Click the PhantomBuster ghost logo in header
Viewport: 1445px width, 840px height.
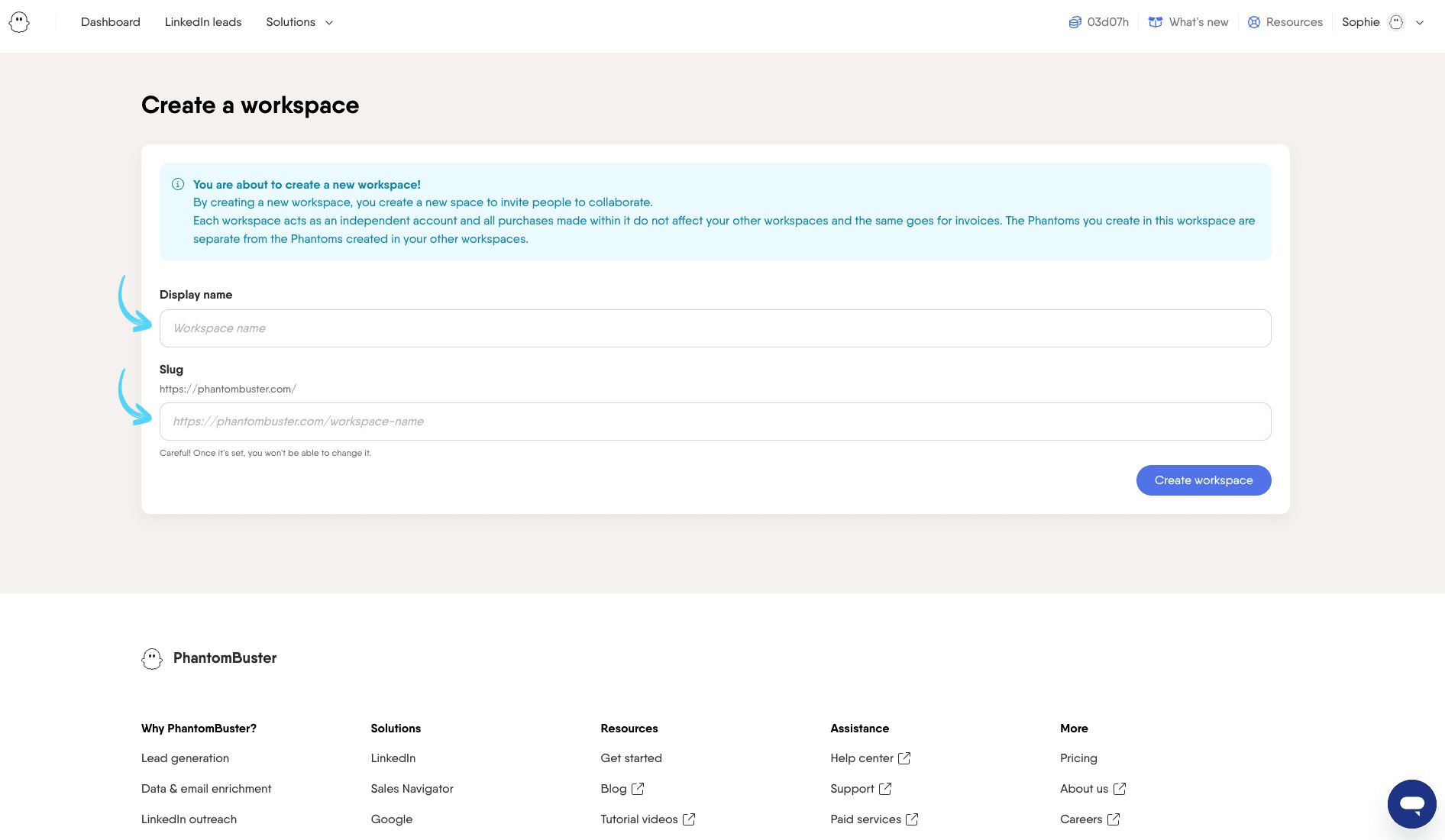click(19, 22)
